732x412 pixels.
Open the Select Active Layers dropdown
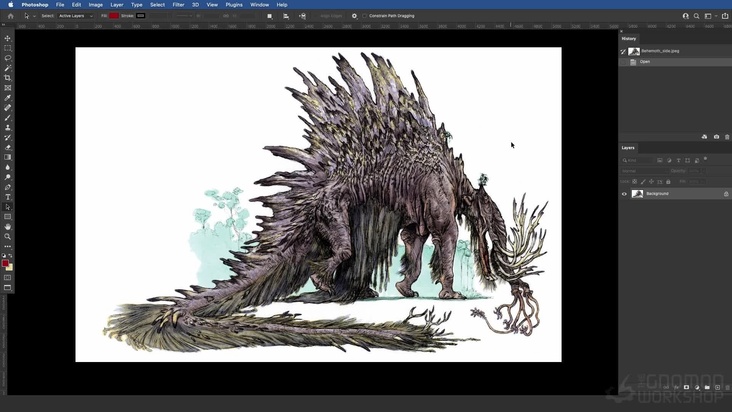(x=76, y=16)
